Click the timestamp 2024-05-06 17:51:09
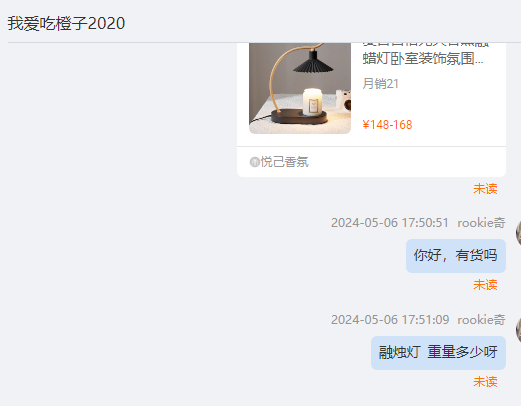This screenshot has width=521, height=406. pyautogui.click(x=390, y=320)
